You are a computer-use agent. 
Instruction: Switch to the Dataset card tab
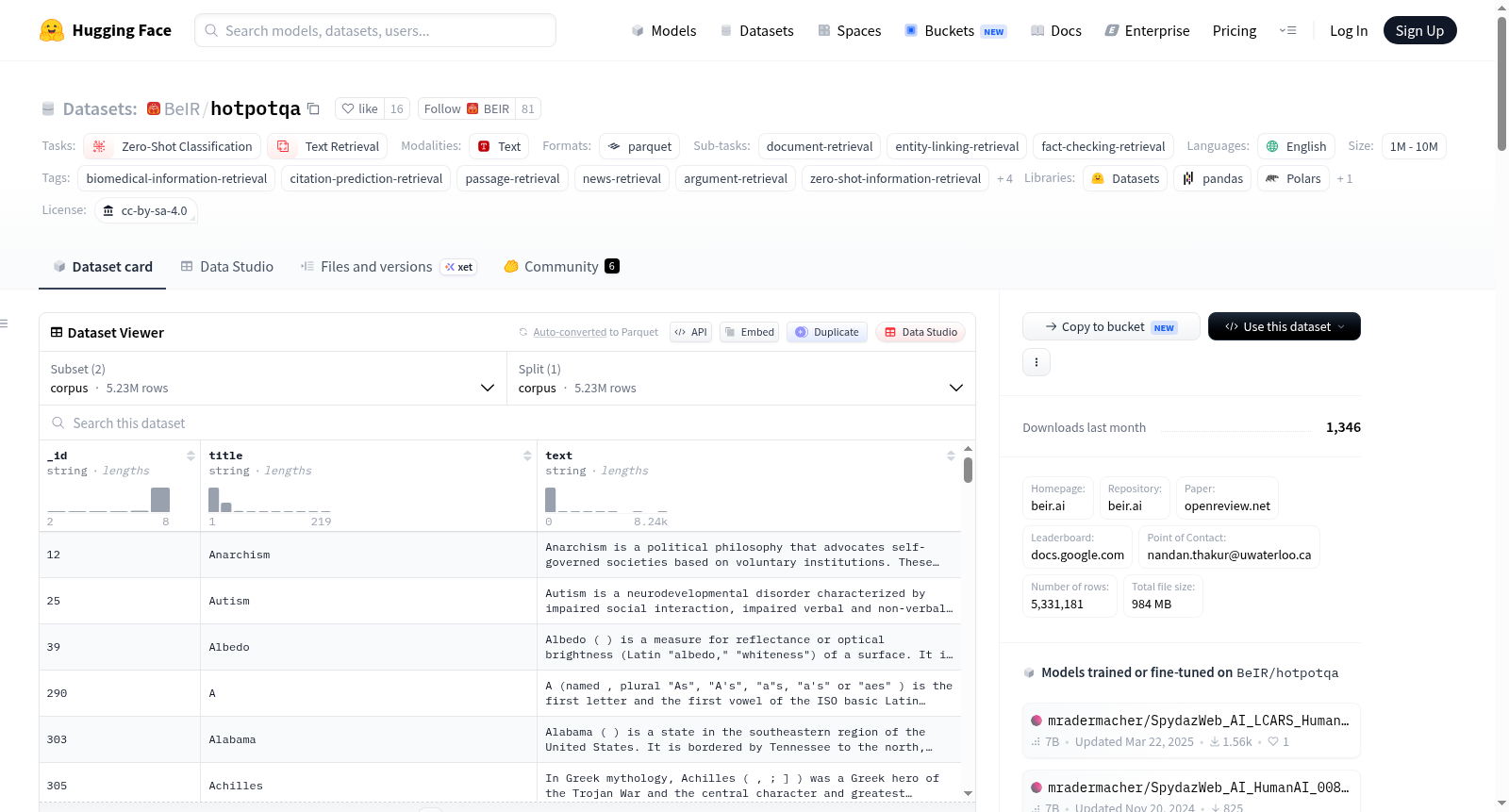tap(102, 267)
